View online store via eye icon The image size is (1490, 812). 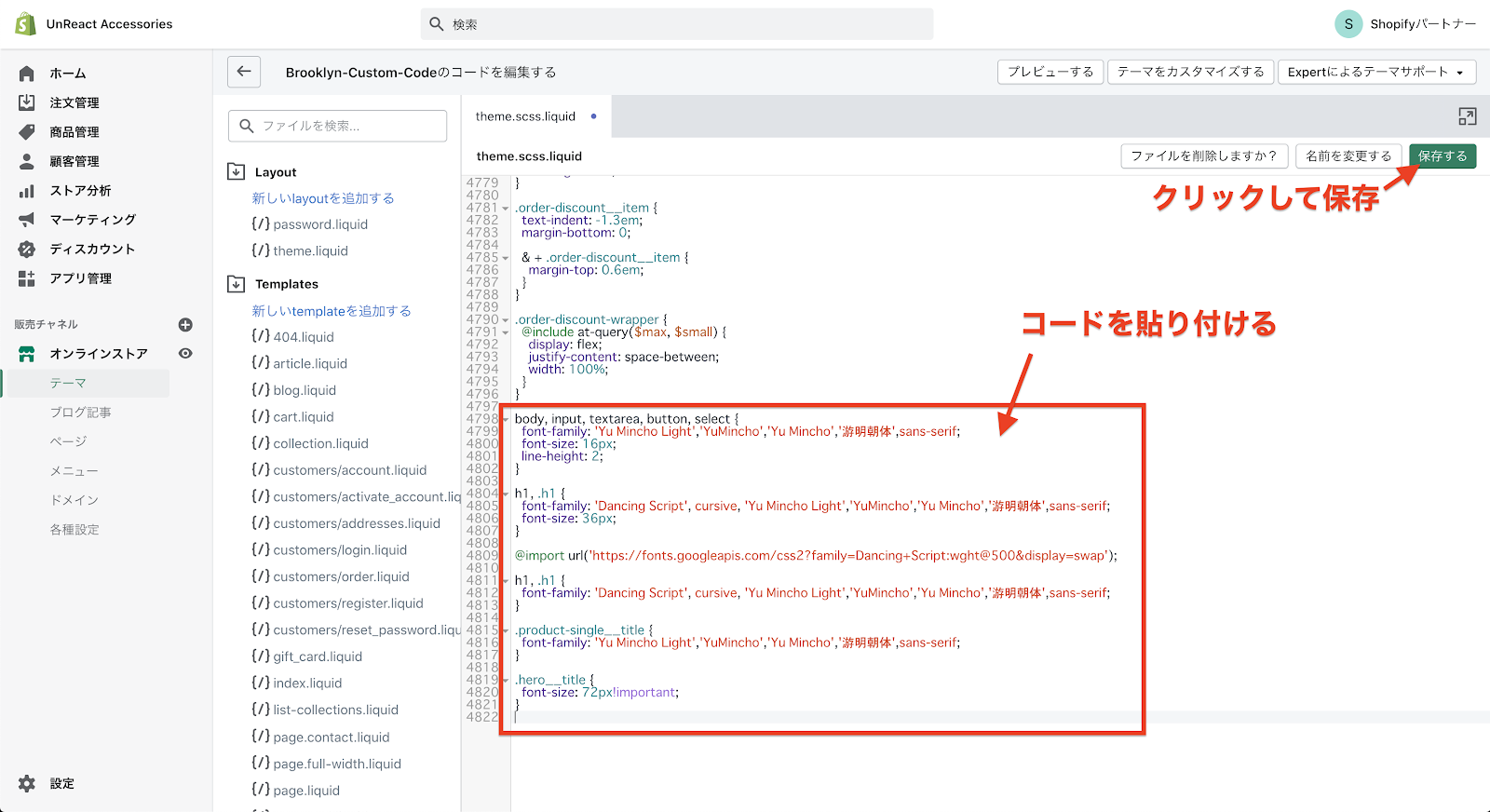(x=185, y=354)
